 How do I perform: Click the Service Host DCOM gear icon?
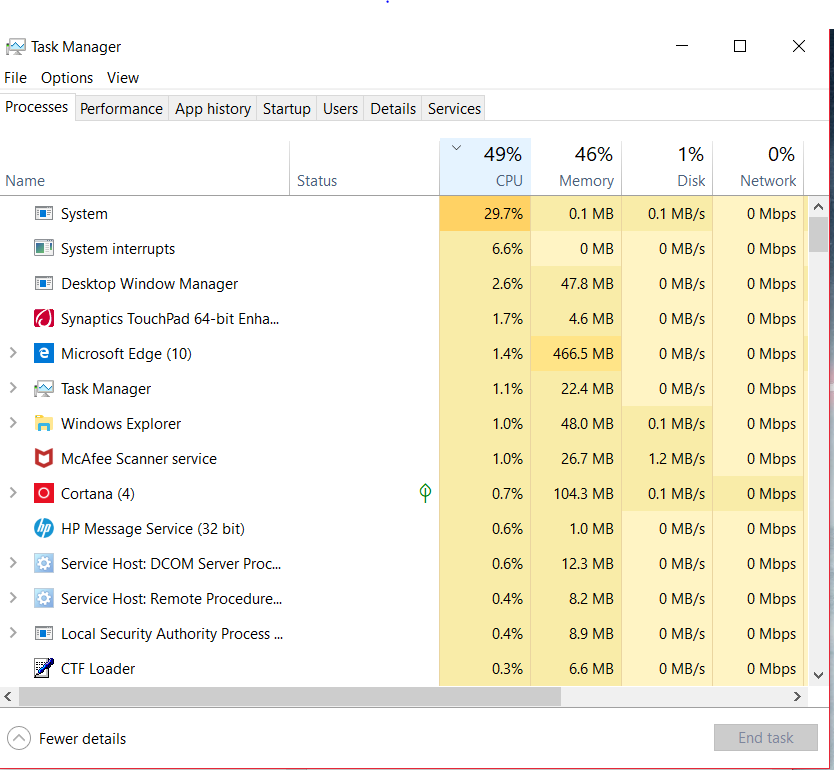pos(43,563)
